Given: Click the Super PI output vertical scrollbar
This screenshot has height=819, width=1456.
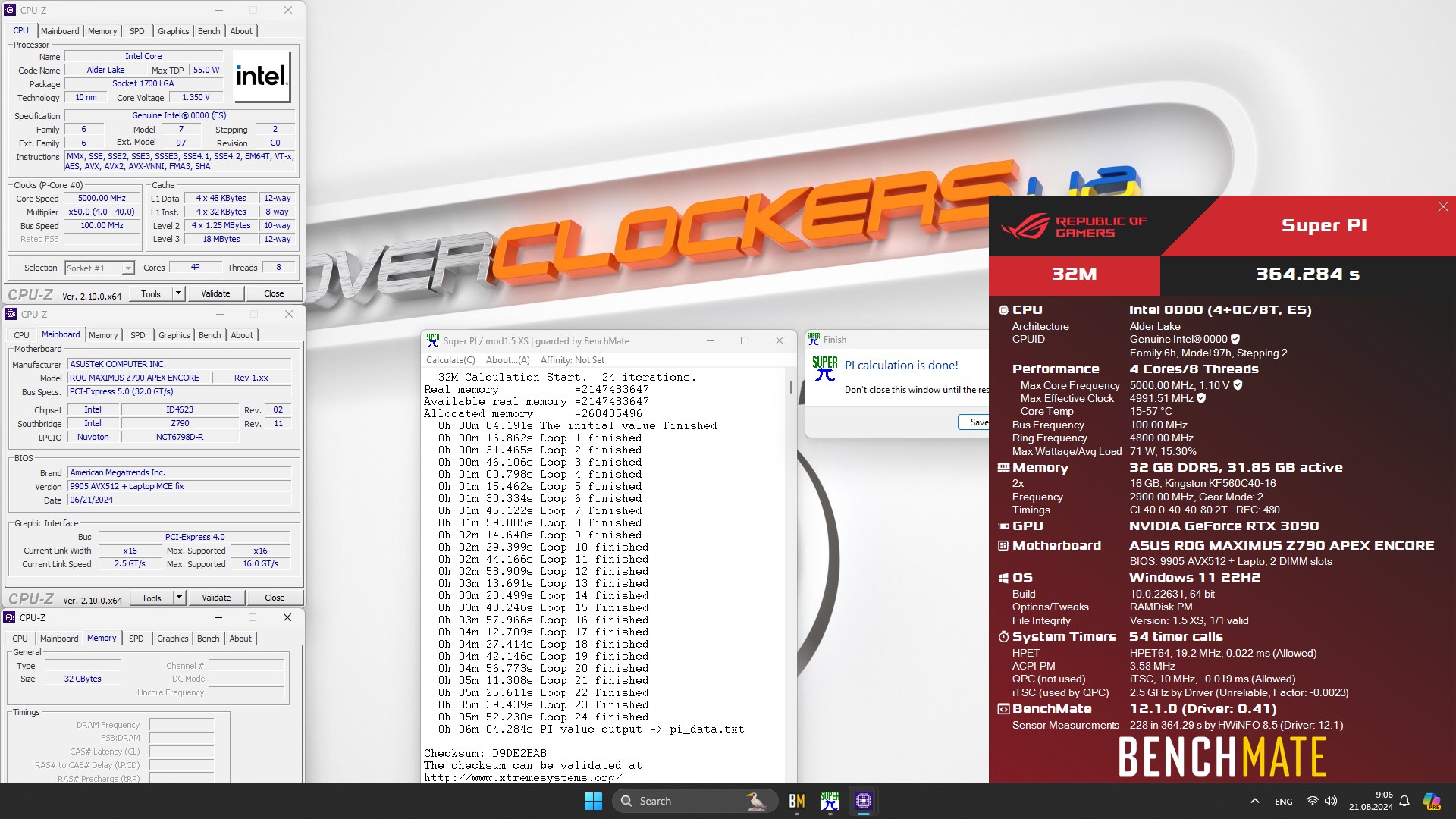Looking at the screenshot, I should (791, 576).
